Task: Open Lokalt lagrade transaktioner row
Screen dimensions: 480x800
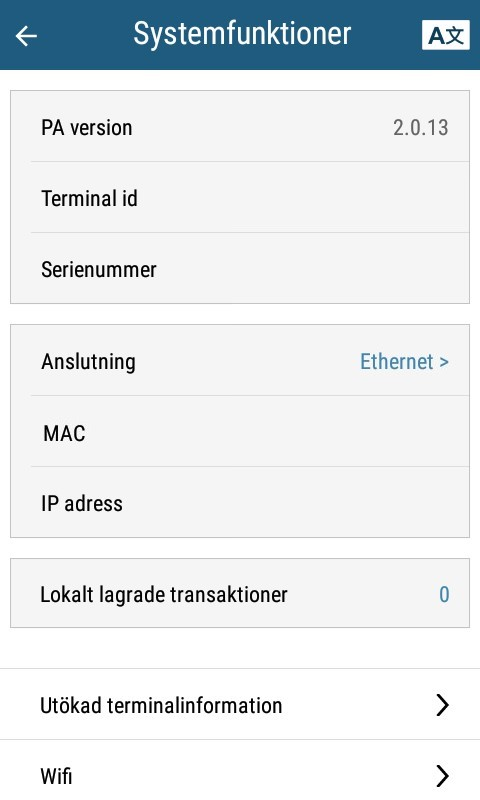Action: coord(240,593)
